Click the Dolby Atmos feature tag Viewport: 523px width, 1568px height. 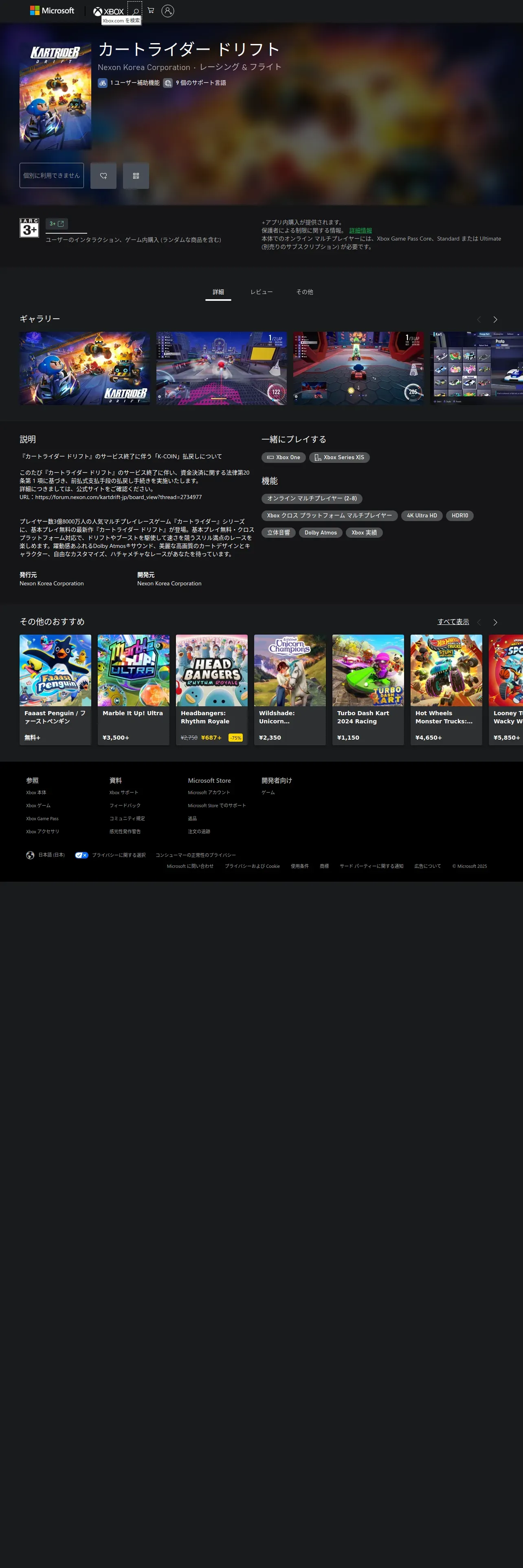[320, 532]
